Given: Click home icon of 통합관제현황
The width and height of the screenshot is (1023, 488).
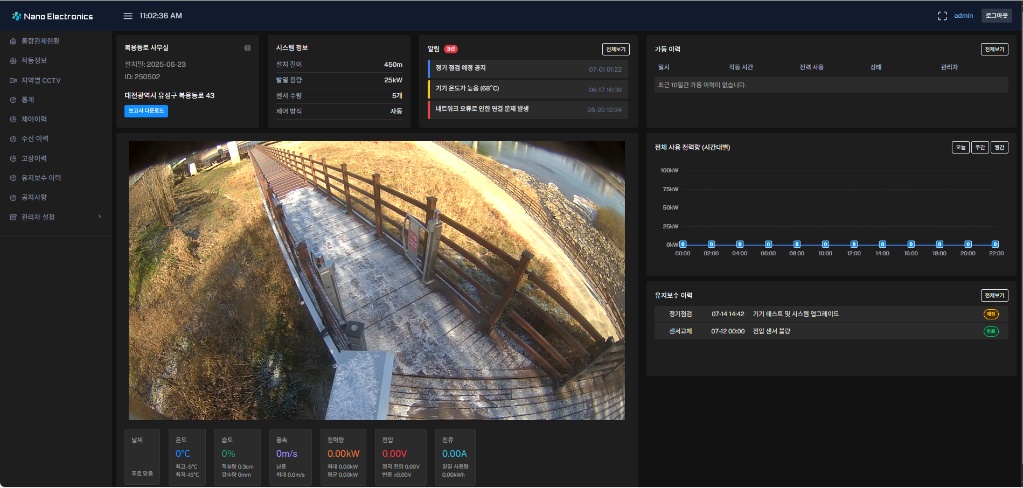Looking at the screenshot, I should [x=13, y=41].
